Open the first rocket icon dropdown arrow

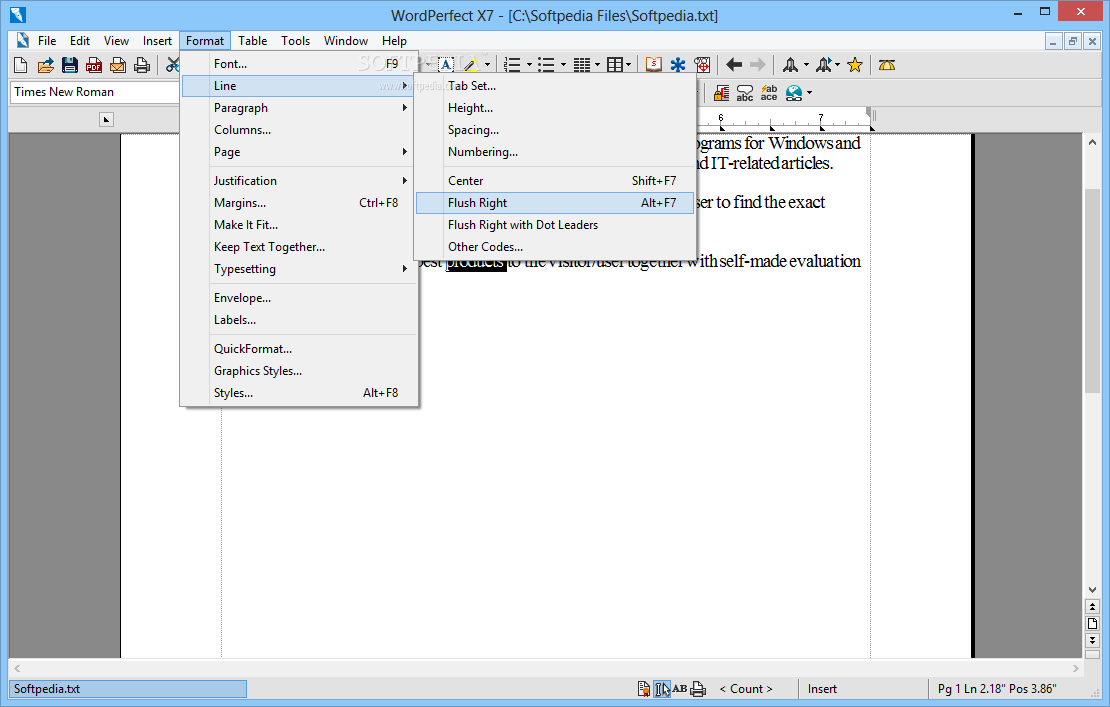pyautogui.click(x=806, y=65)
